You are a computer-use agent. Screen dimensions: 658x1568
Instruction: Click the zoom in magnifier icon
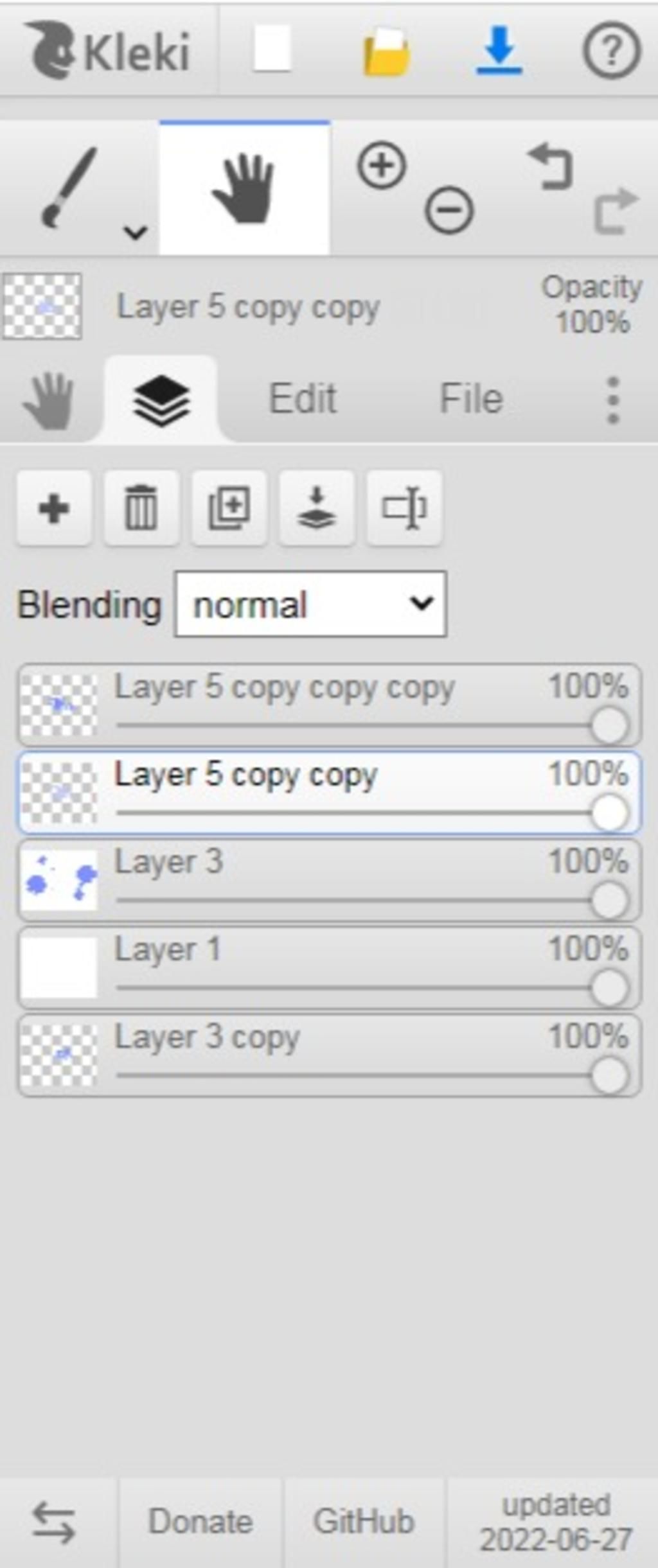point(382,166)
